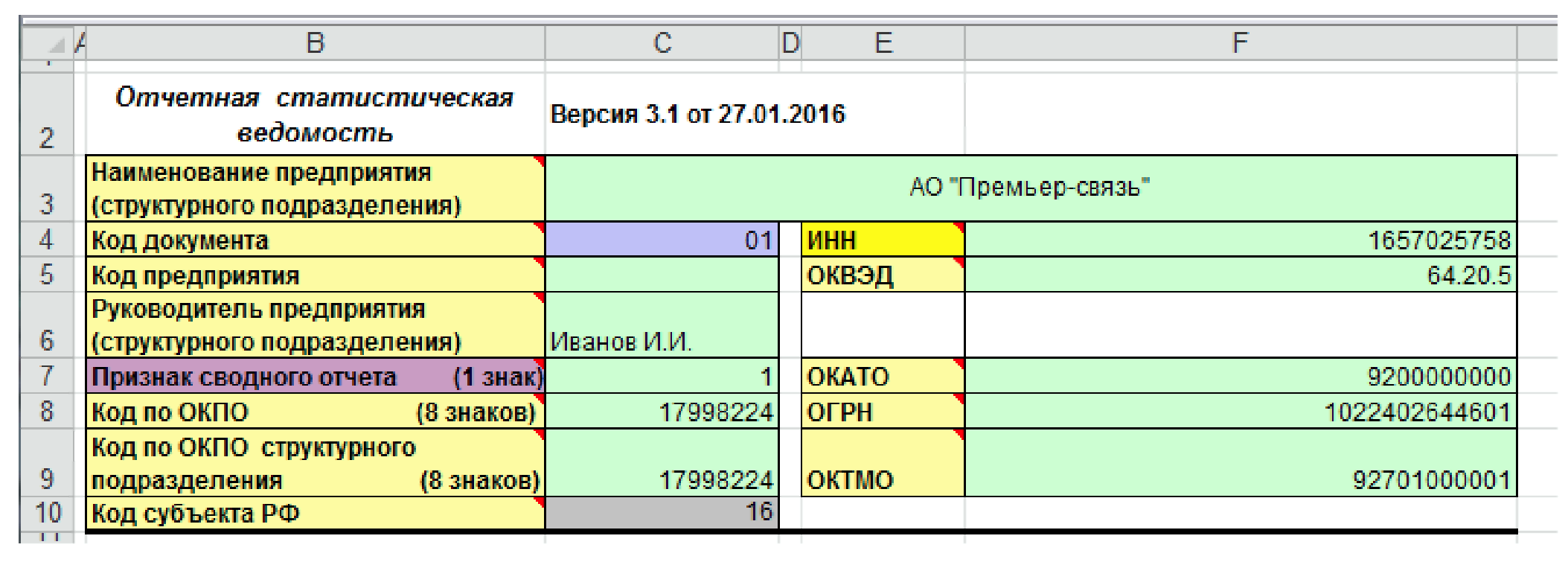Click the Код субъекта РФ value 16

(x=662, y=513)
